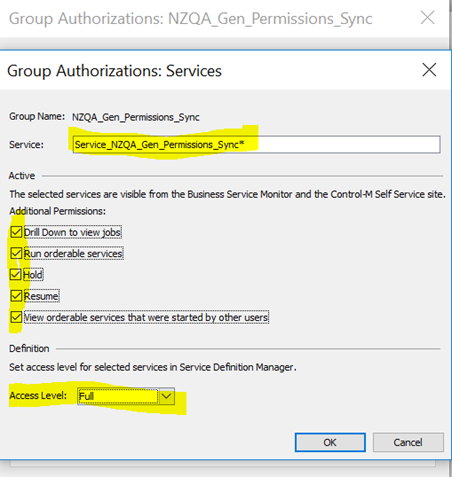Click the Access Level label

[38, 396]
